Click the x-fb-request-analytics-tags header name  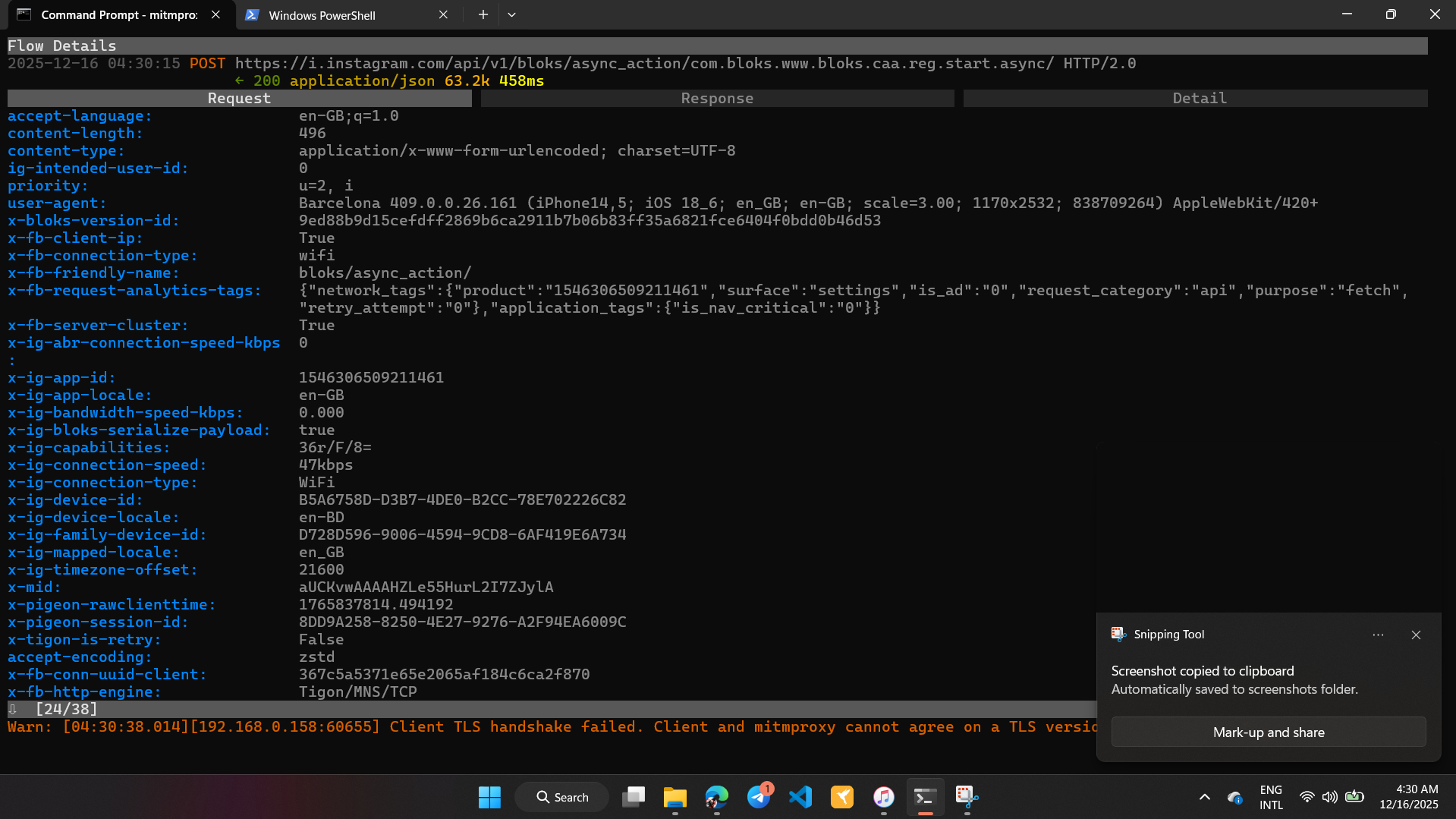[x=134, y=291]
